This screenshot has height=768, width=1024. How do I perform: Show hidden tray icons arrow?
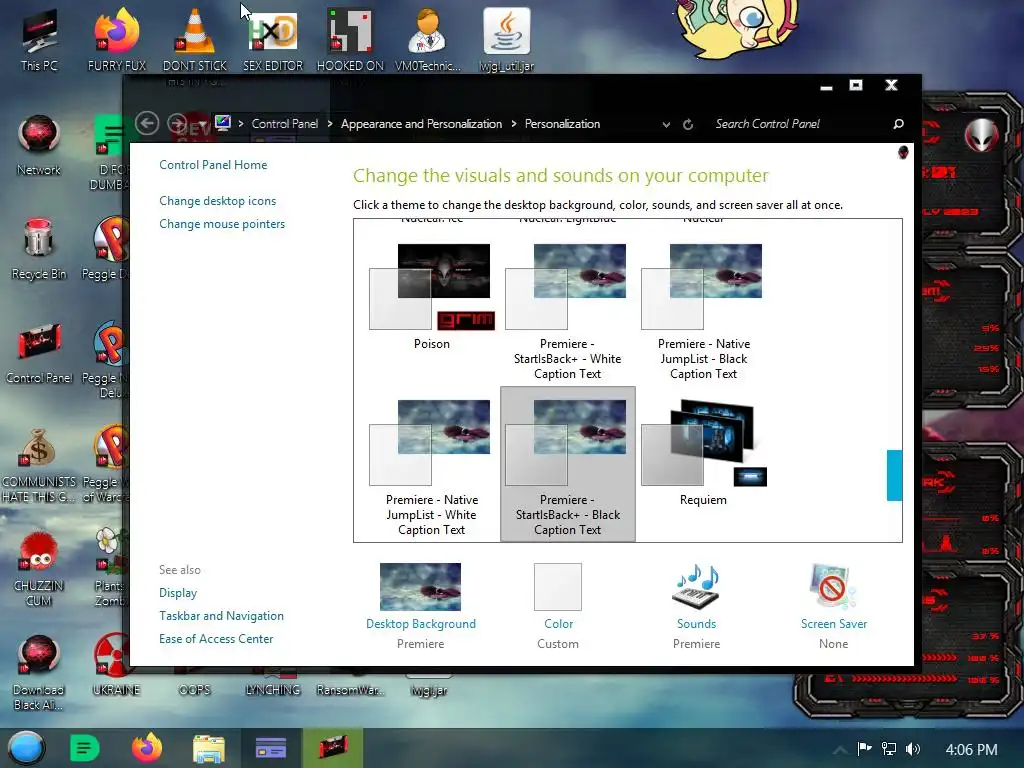pos(840,749)
